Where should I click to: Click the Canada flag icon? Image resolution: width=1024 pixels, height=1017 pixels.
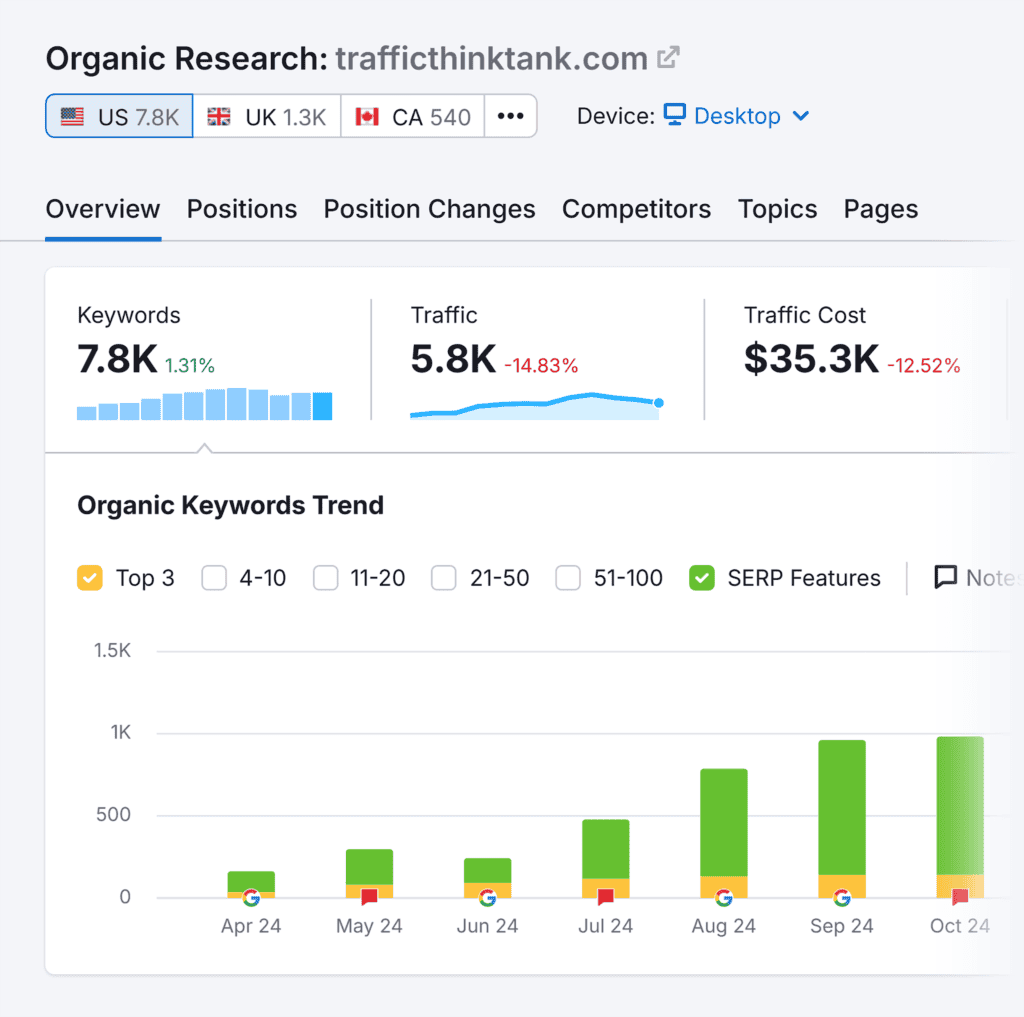[x=365, y=115]
